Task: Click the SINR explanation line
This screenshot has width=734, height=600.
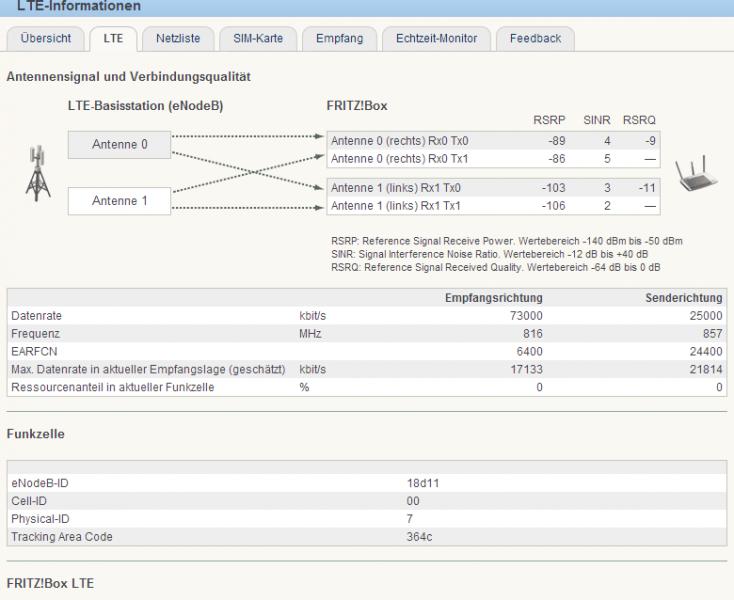Action: (490, 254)
